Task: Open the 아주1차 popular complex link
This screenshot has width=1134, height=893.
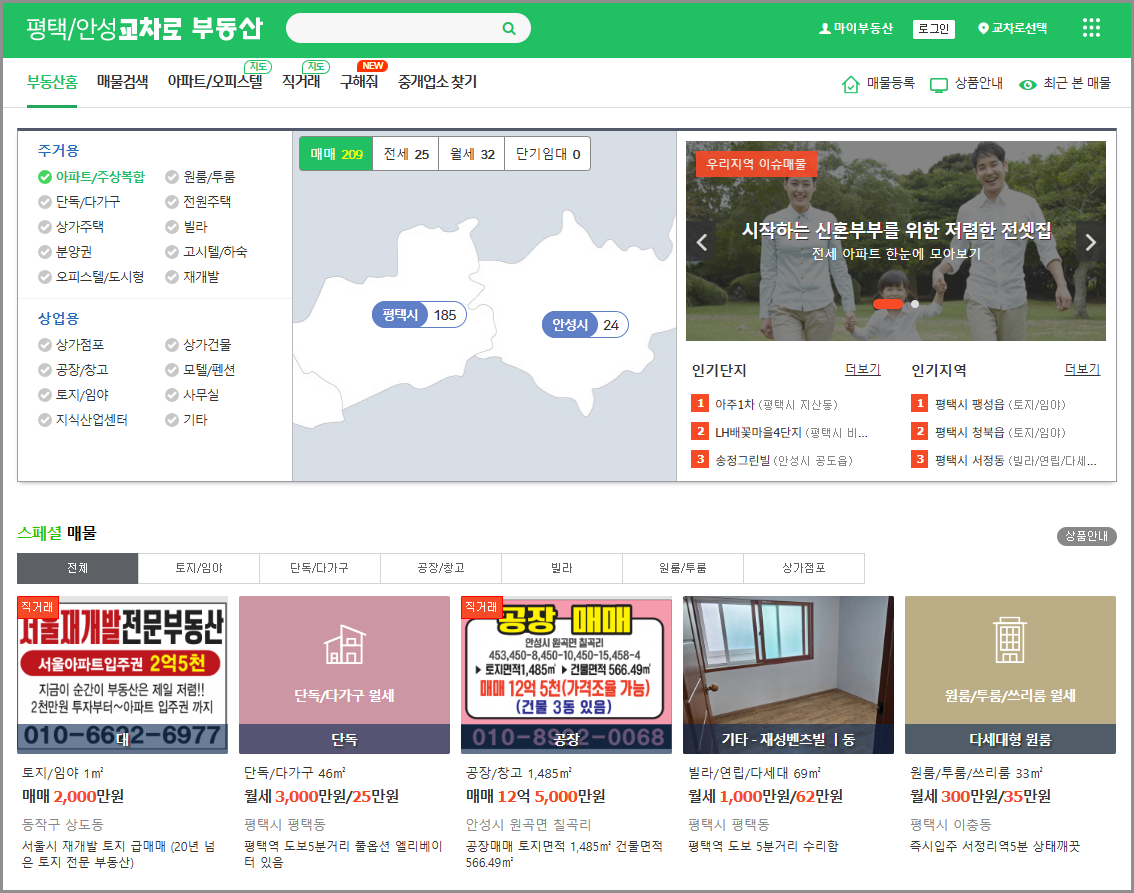Action: [x=735, y=402]
